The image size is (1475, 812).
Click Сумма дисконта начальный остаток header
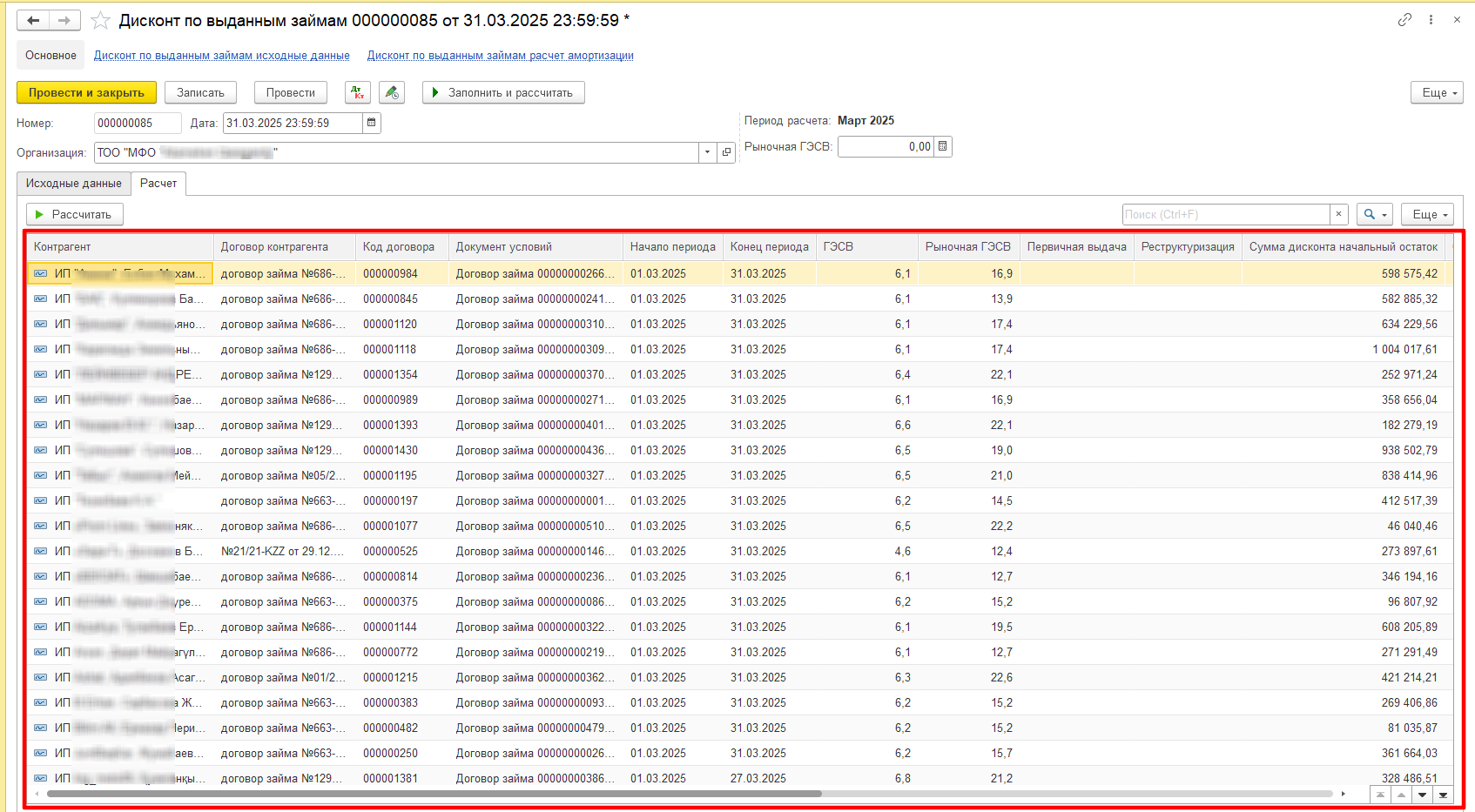[1344, 247]
